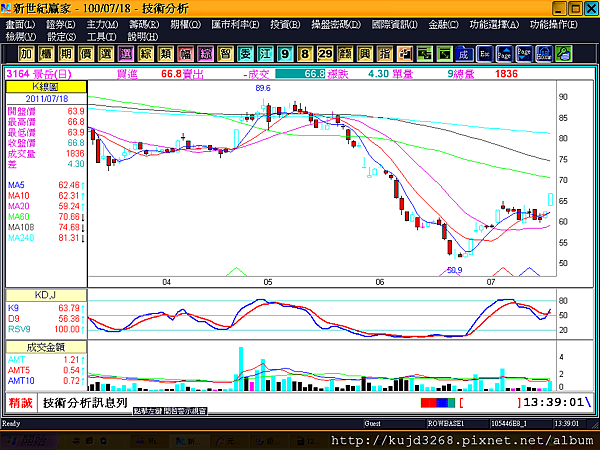
Task: Click the green split-window toolbar icon
Action: [x=424, y=54]
